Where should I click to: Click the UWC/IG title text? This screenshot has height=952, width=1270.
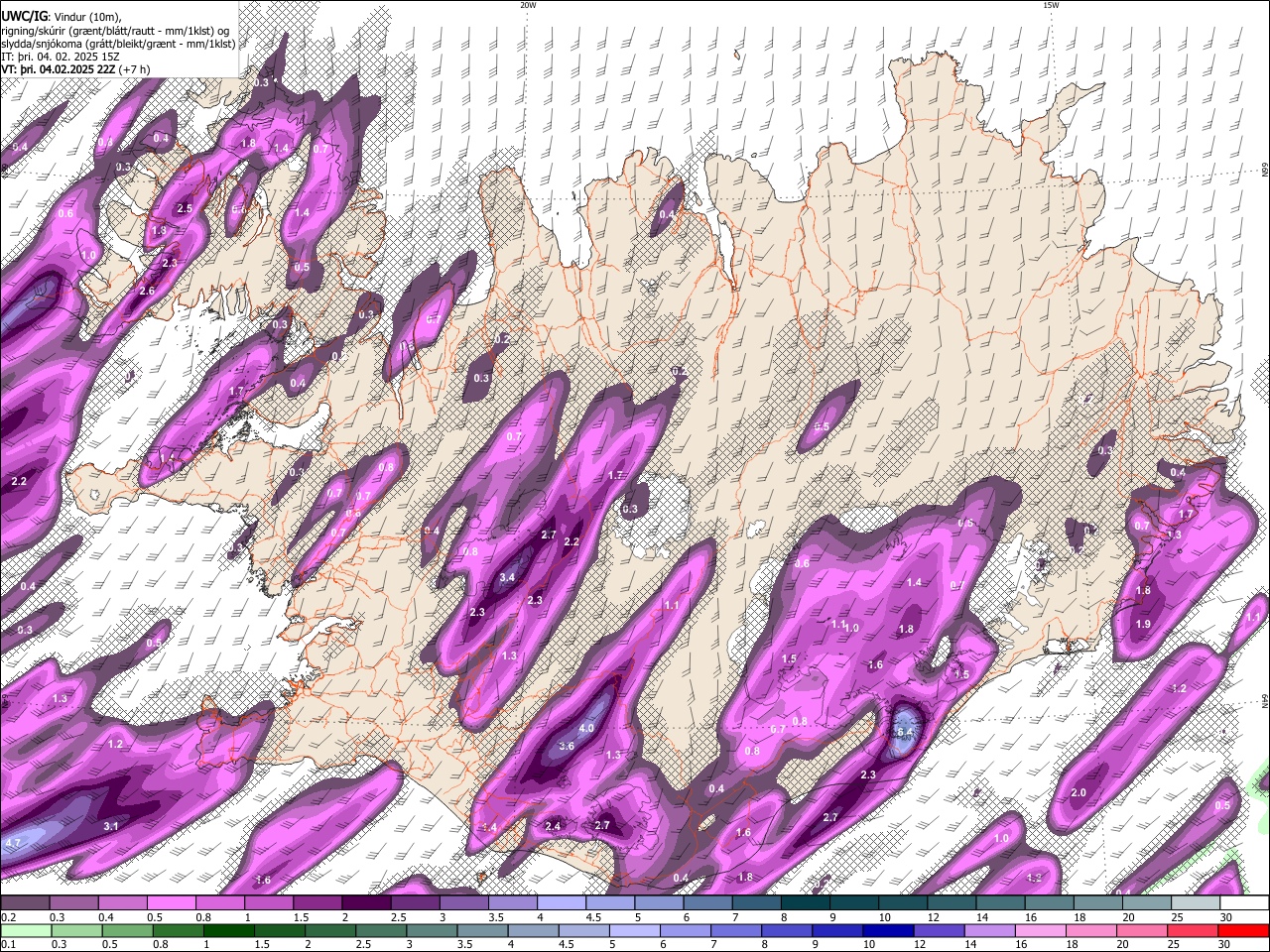24,16
